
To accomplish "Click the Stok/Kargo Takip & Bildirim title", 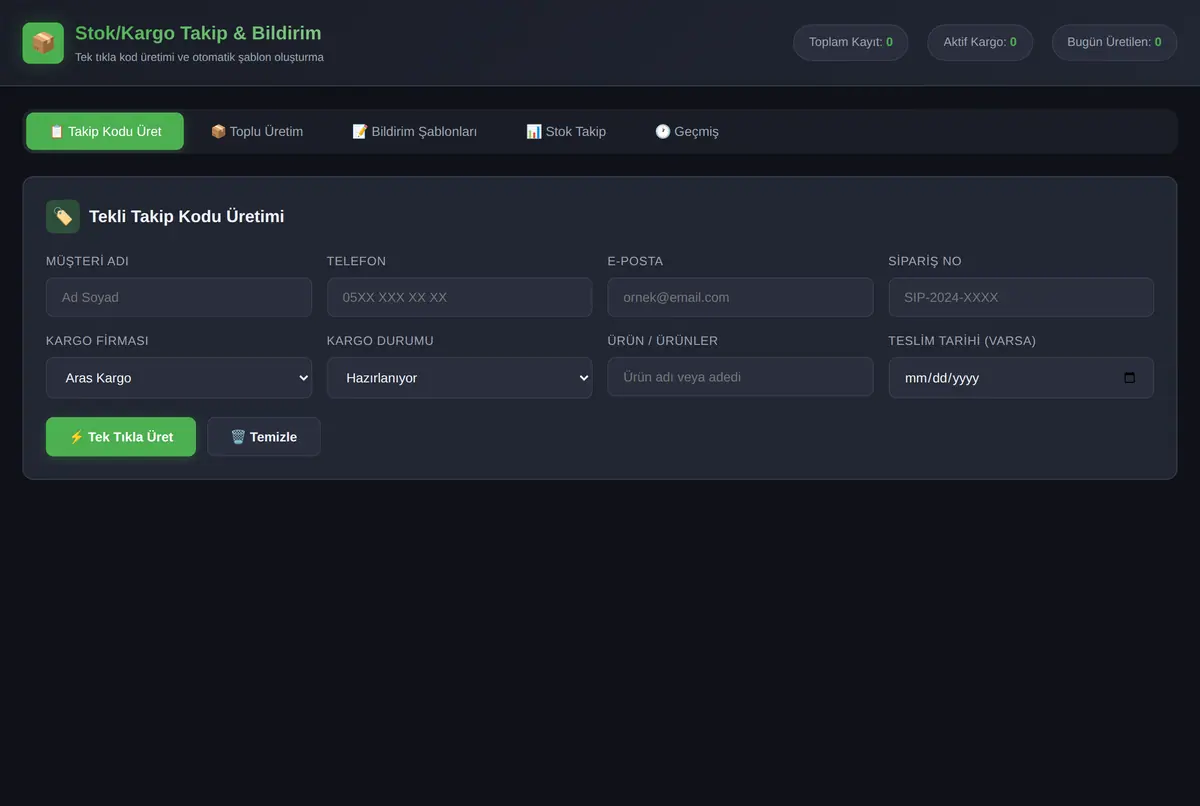I will [x=198, y=33].
